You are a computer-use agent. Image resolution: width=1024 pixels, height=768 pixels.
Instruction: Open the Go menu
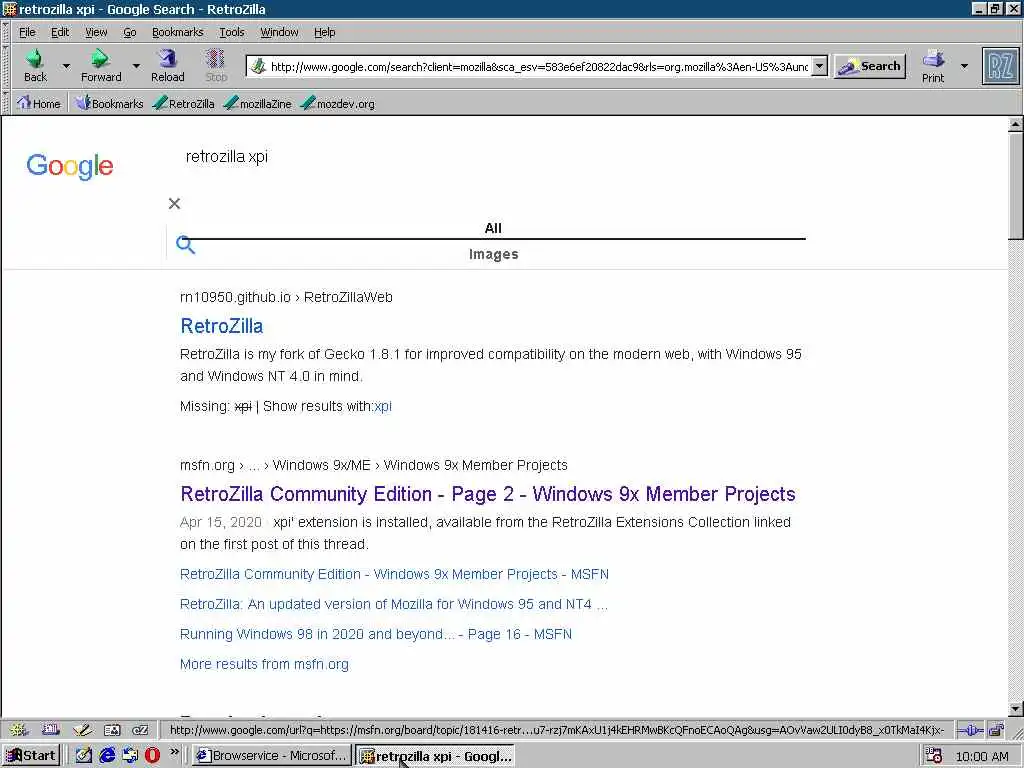pos(130,32)
